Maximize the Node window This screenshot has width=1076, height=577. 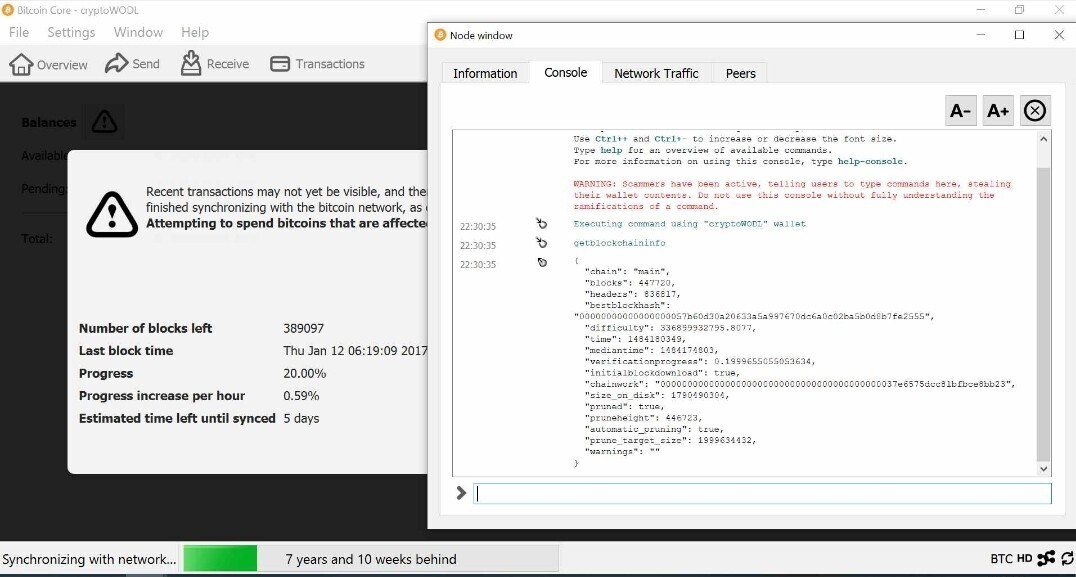(x=1020, y=35)
